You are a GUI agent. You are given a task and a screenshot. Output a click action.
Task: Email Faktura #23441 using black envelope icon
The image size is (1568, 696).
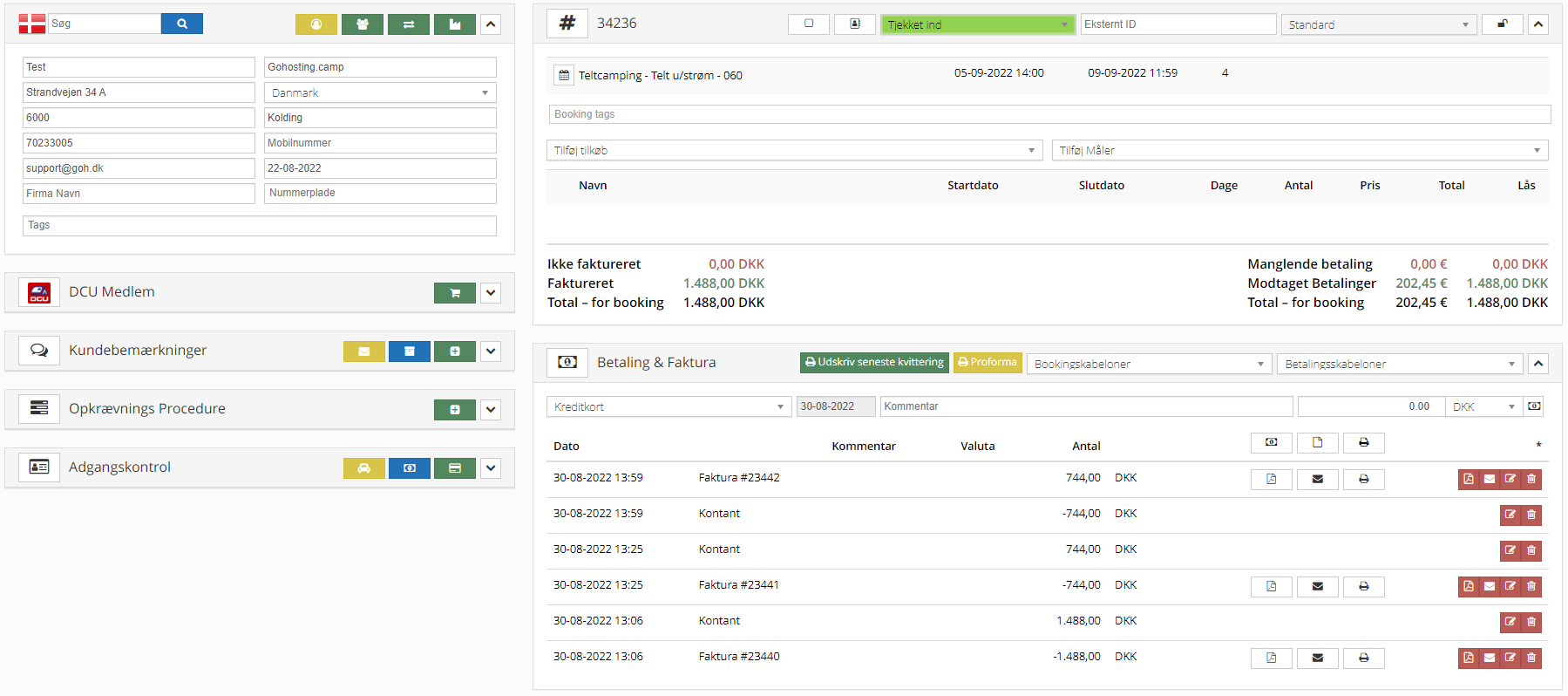[1317, 586]
